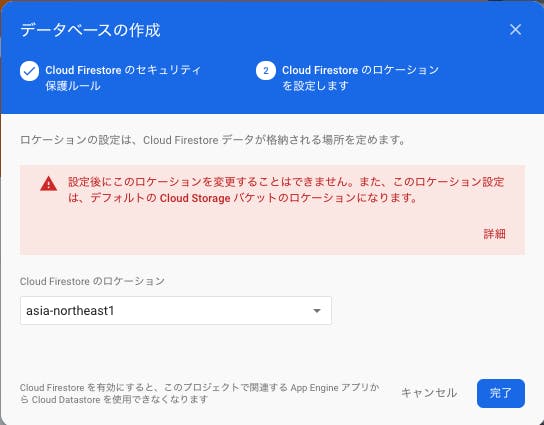Image resolution: width=544 pixels, height=425 pixels.
Task: Open the 詳細 link in the warning
Action: [x=494, y=234]
